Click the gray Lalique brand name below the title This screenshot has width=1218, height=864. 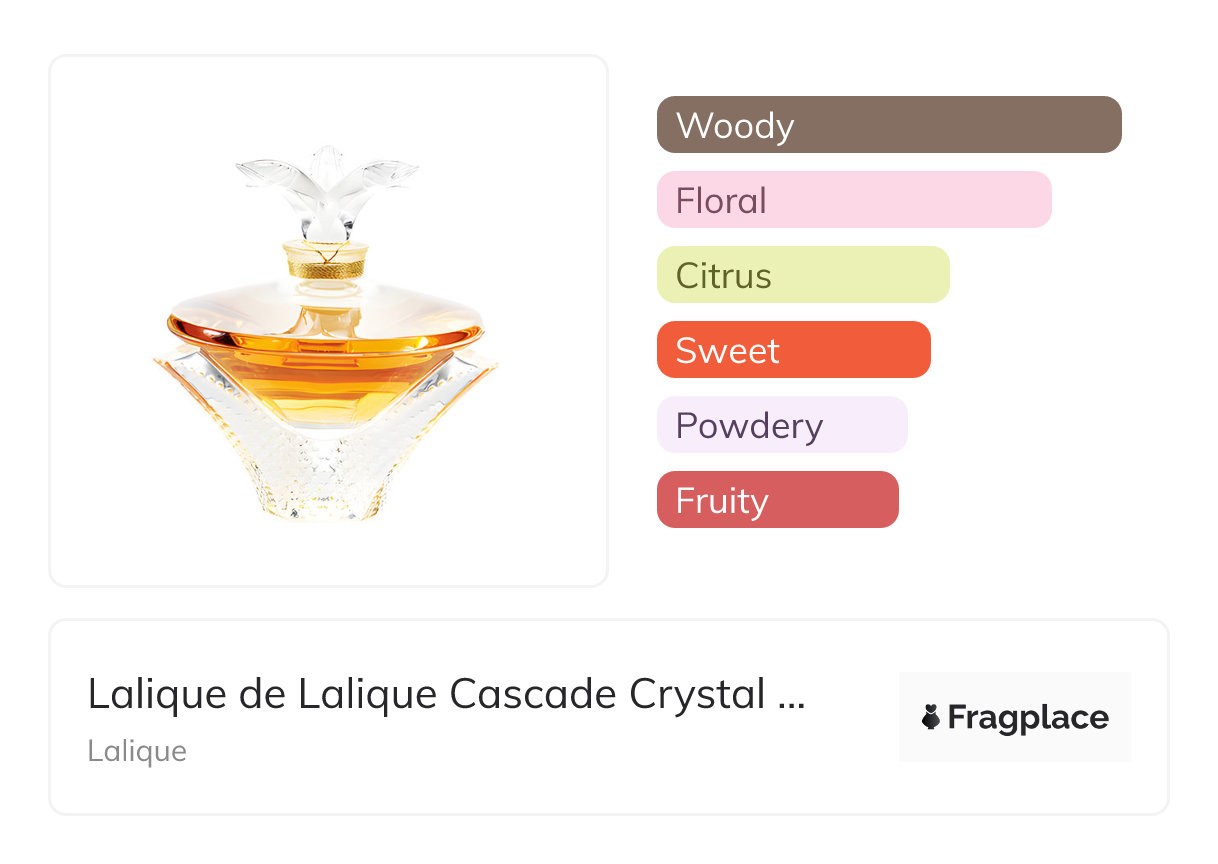137,751
